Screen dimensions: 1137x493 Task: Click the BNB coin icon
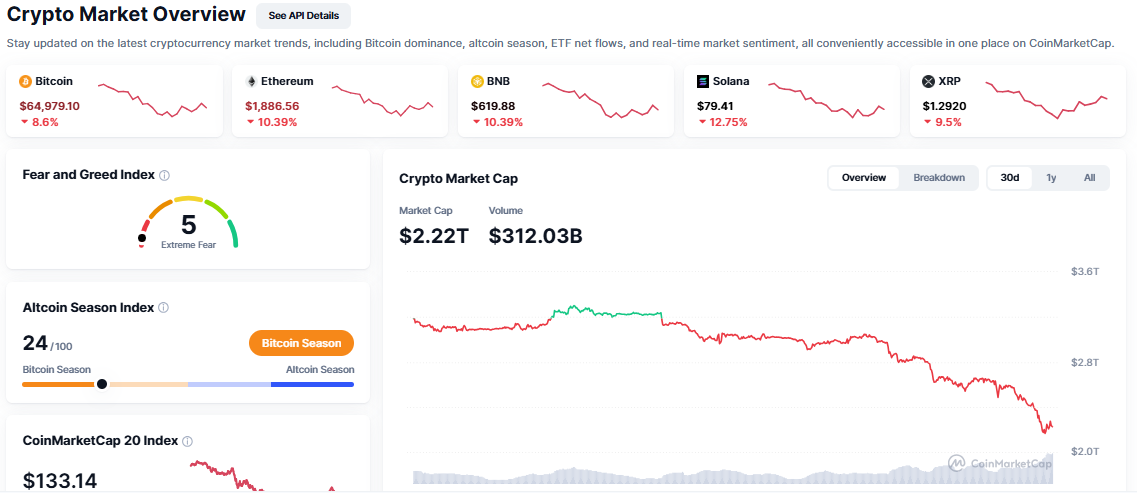coord(477,81)
